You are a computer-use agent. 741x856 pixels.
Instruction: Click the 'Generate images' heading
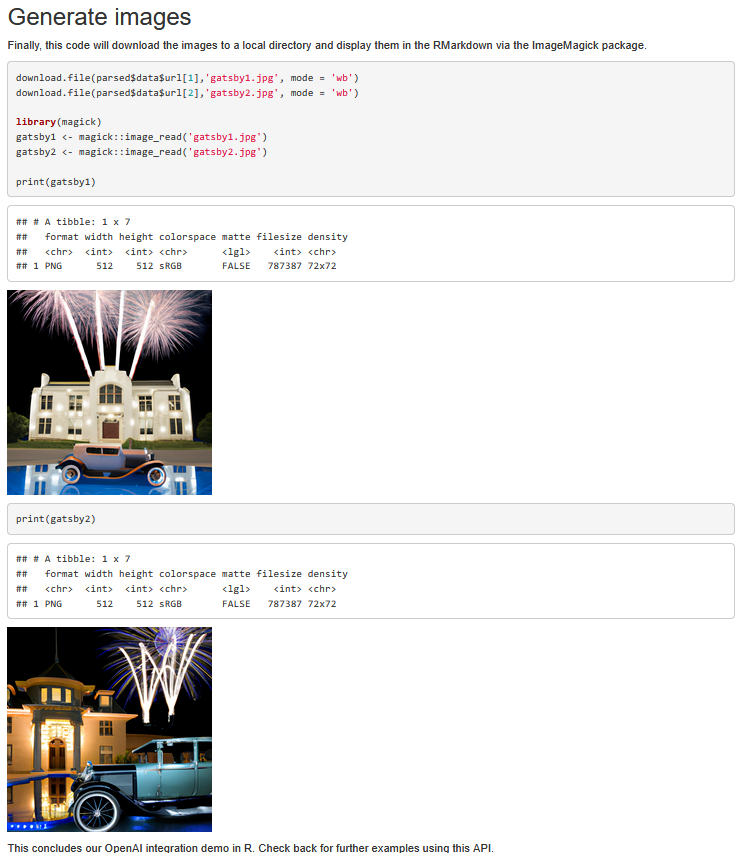[x=99, y=17]
